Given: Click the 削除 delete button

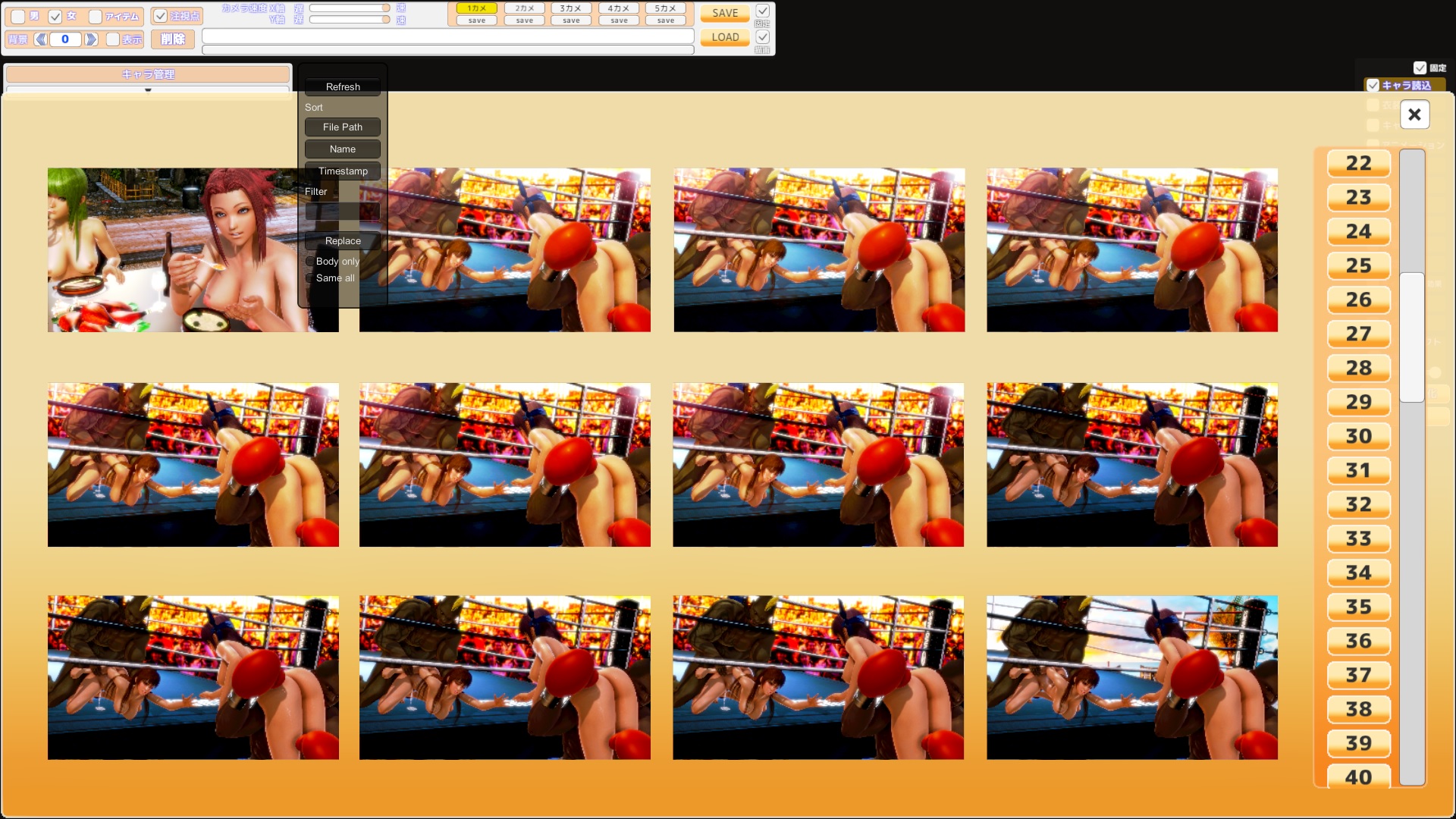Looking at the screenshot, I should tap(173, 39).
